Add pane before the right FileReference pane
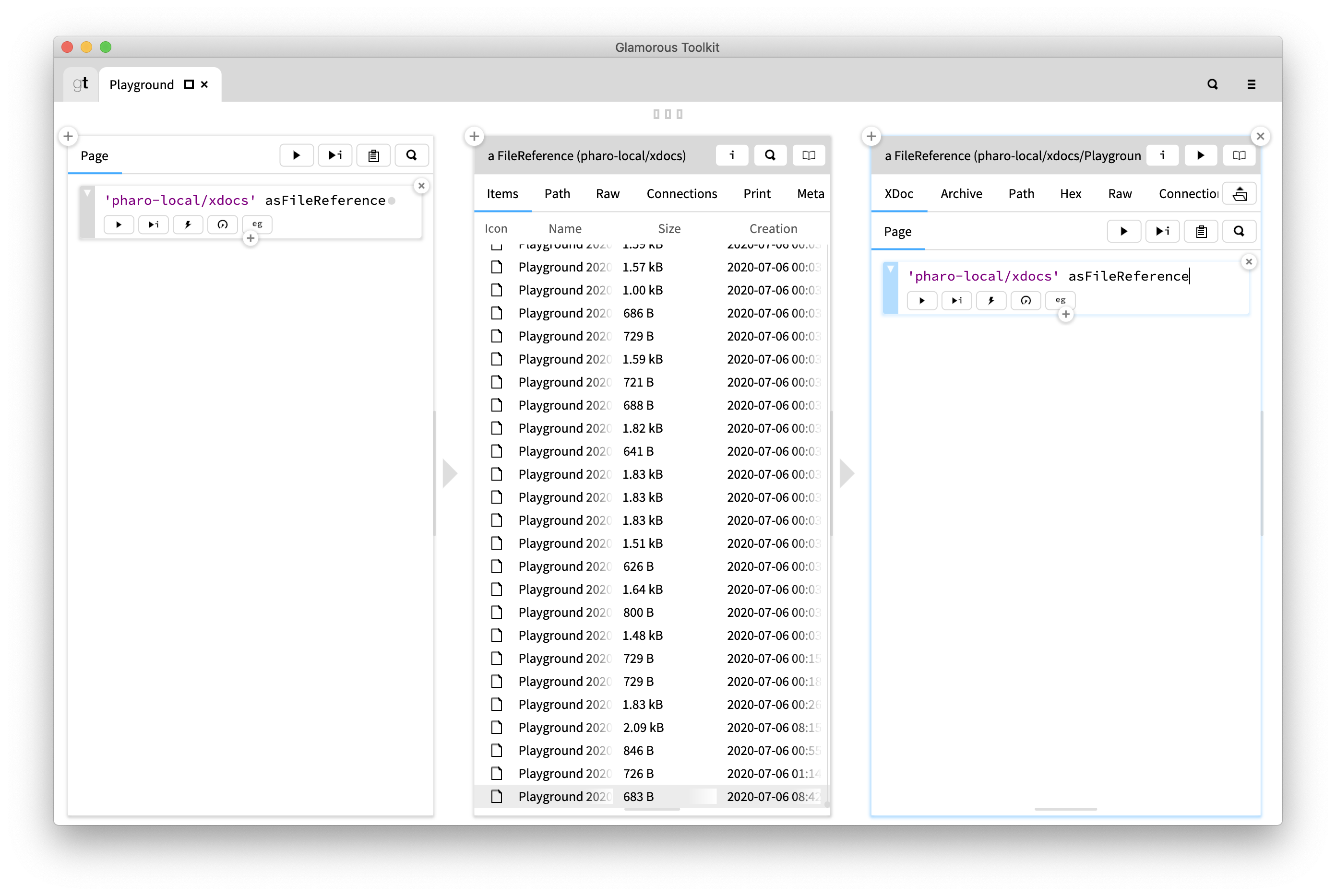The width and height of the screenshot is (1336, 896). (x=871, y=137)
